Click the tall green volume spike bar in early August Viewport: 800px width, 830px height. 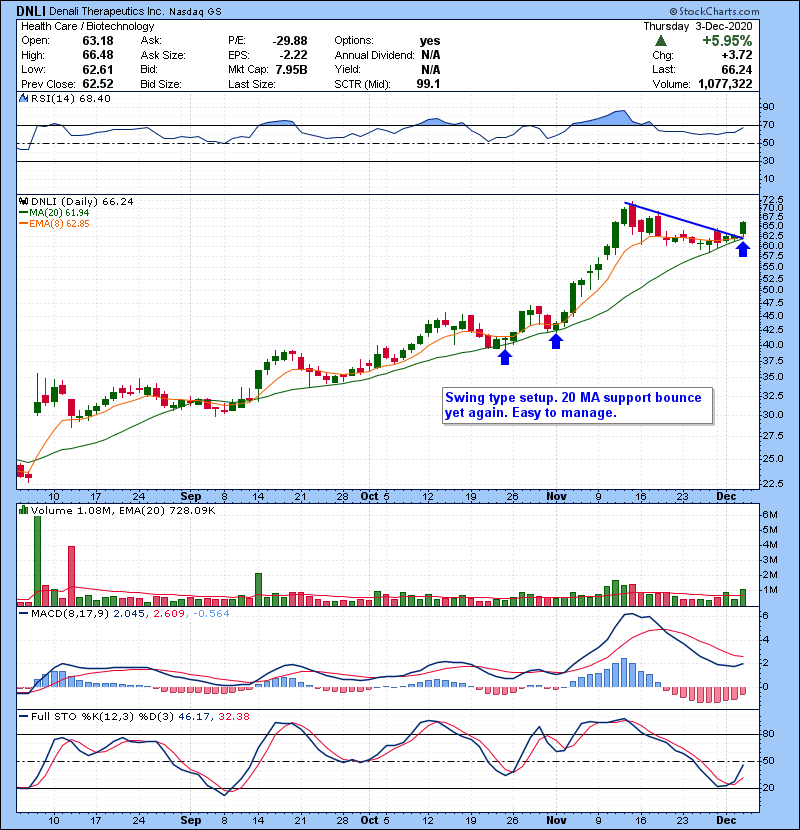click(x=37, y=561)
